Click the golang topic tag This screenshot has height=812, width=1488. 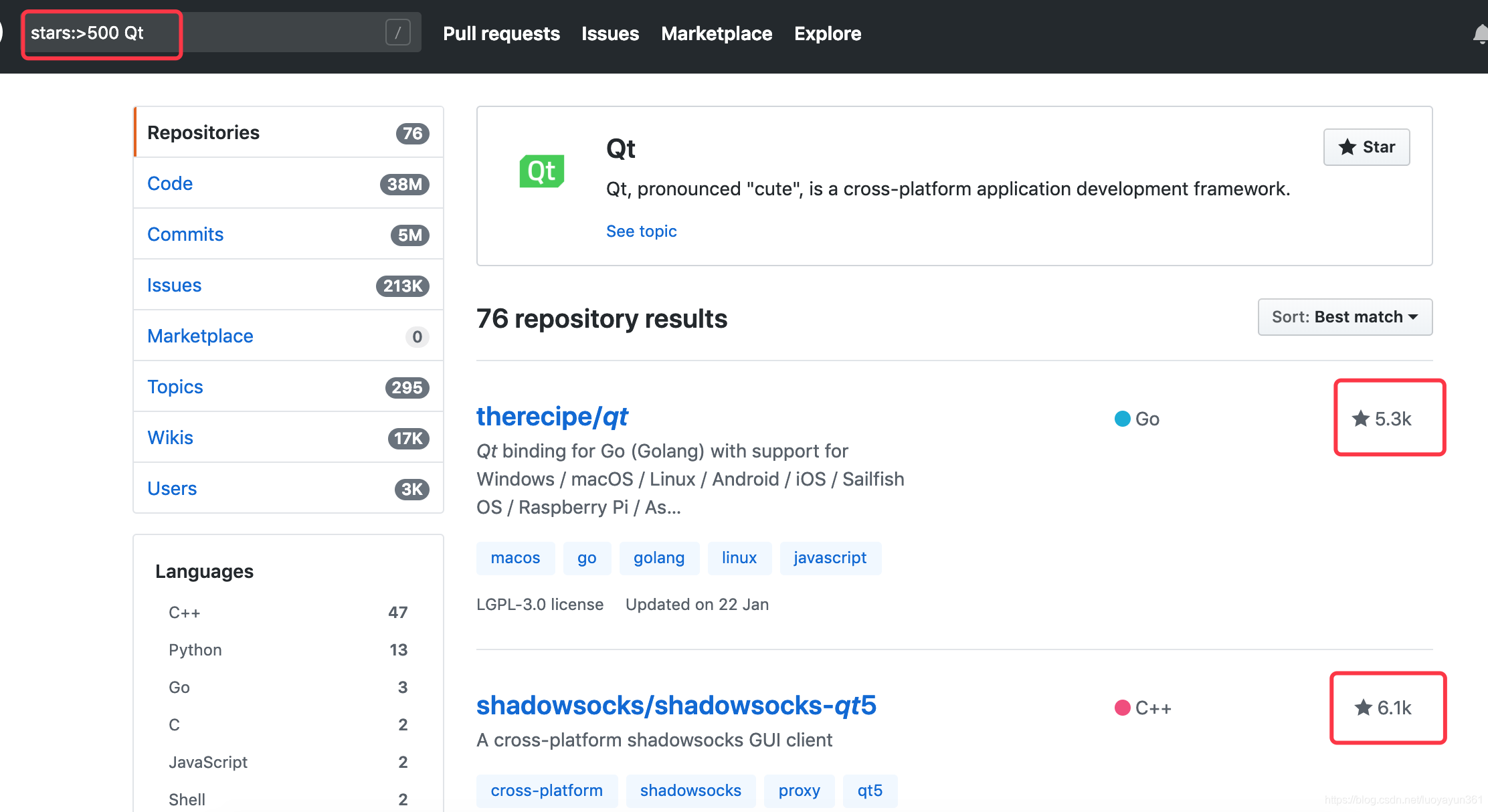point(658,558)
